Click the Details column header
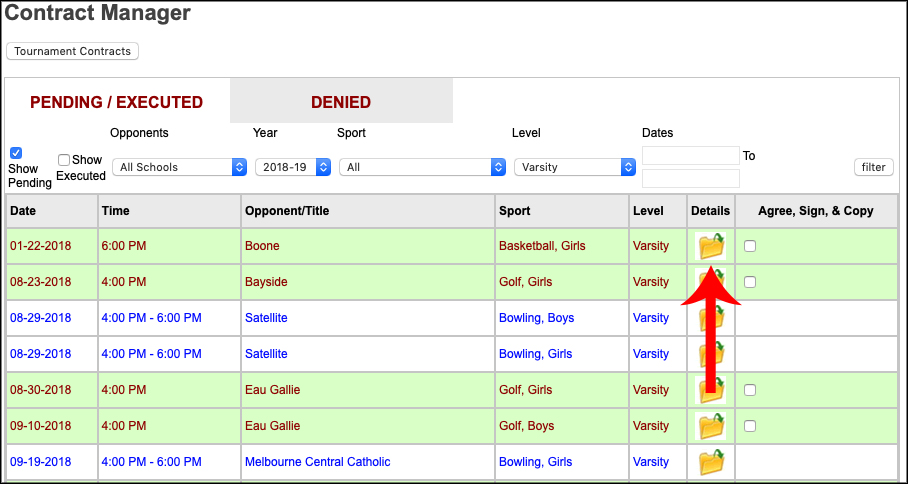 (x=711, y=211)
